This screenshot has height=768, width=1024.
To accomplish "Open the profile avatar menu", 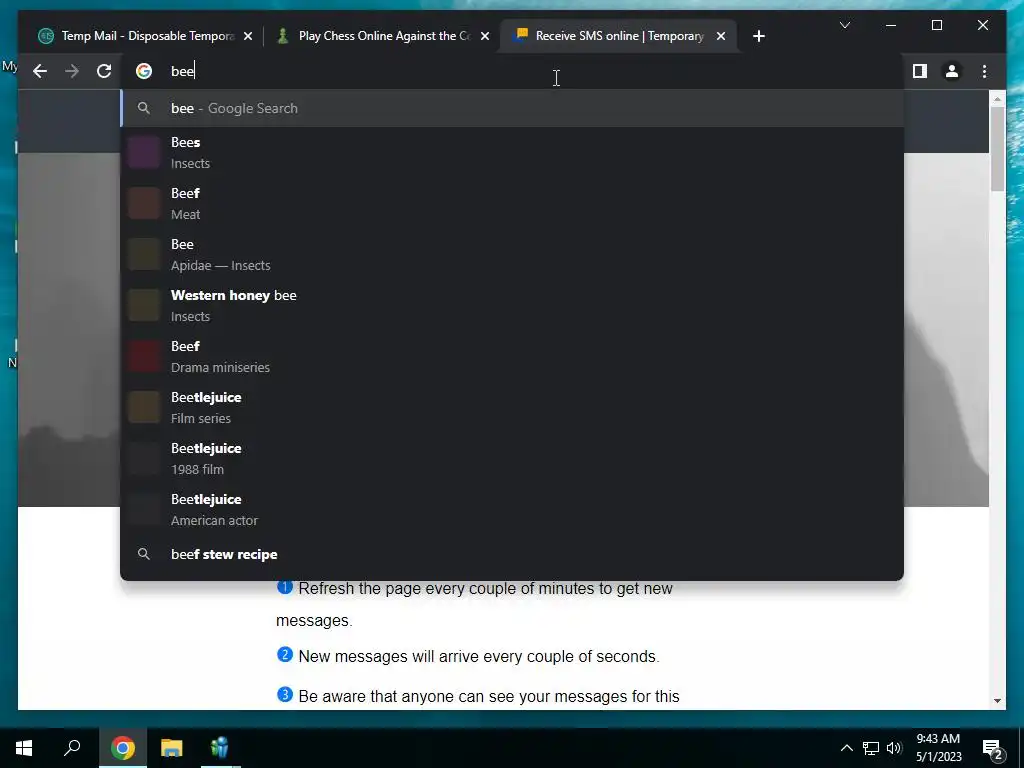I will point(952,71).
